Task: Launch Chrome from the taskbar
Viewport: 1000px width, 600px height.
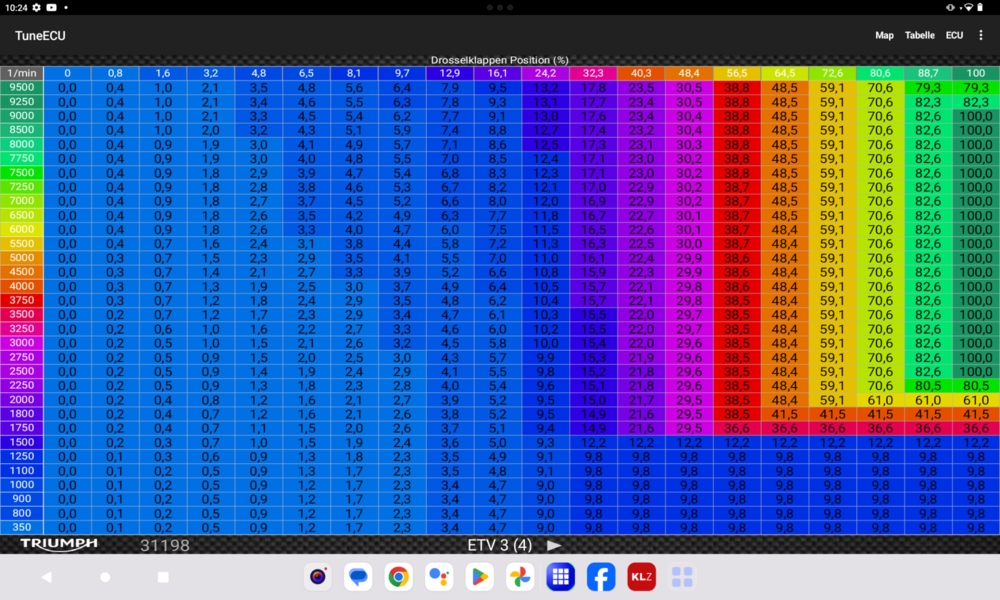Action: [x=399, y=577]
